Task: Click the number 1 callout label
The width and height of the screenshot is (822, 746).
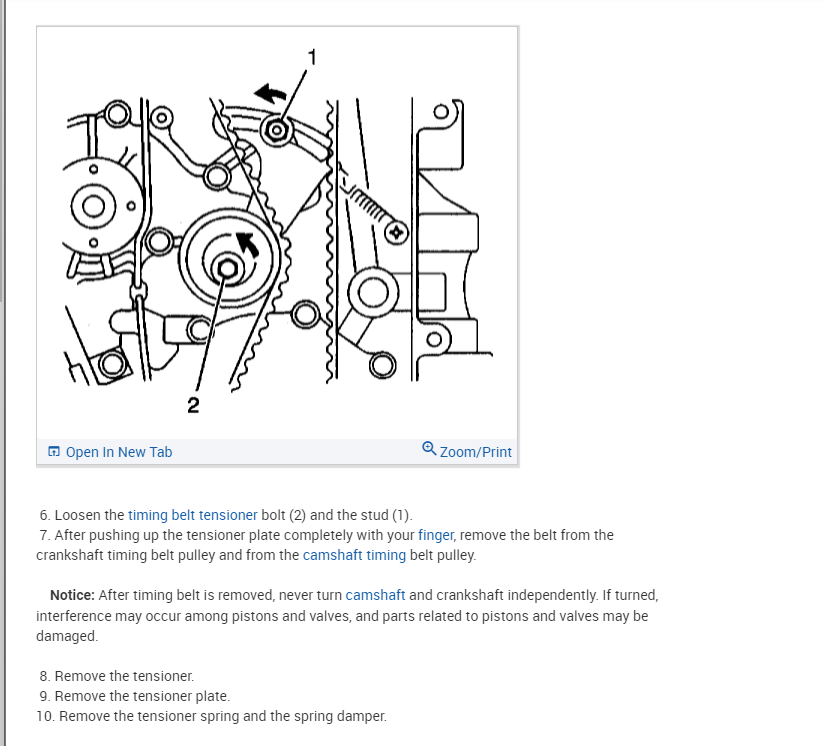Action: click(312, 57)
